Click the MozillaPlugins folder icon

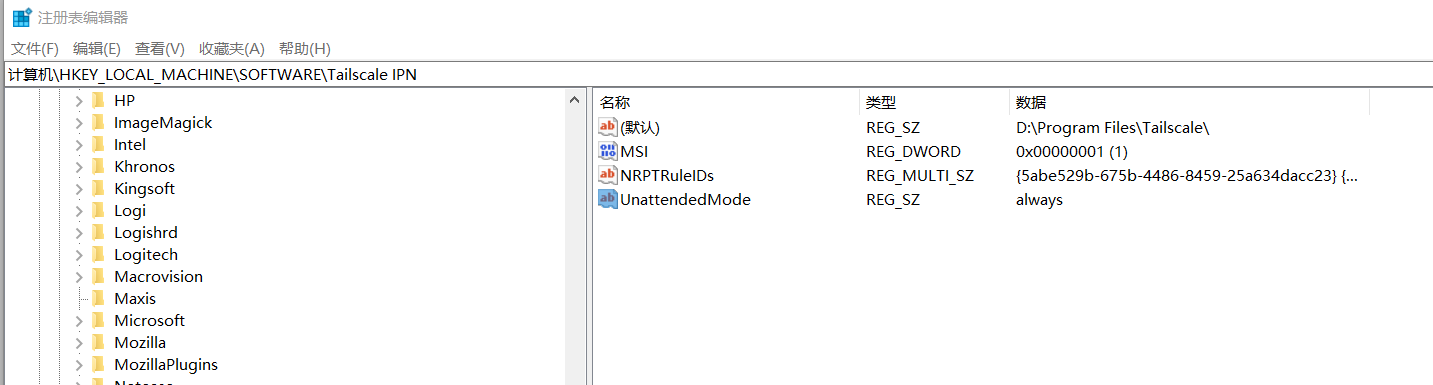click(98, 364)
